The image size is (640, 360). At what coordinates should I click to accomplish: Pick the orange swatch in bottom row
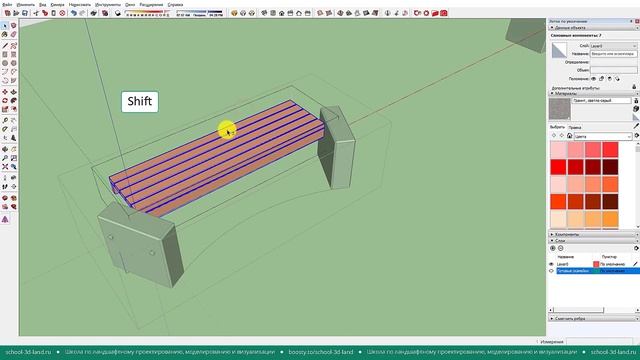[610, 219]
